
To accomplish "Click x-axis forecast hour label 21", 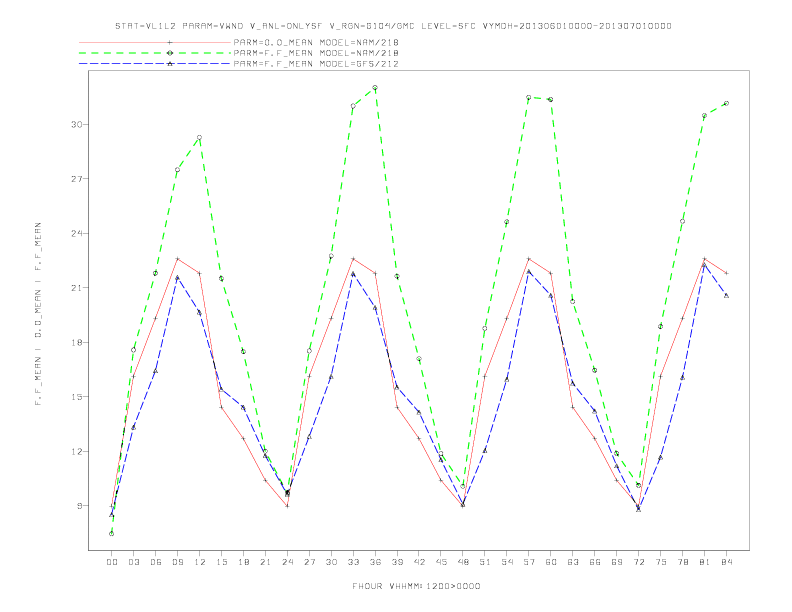I will 265,562.
